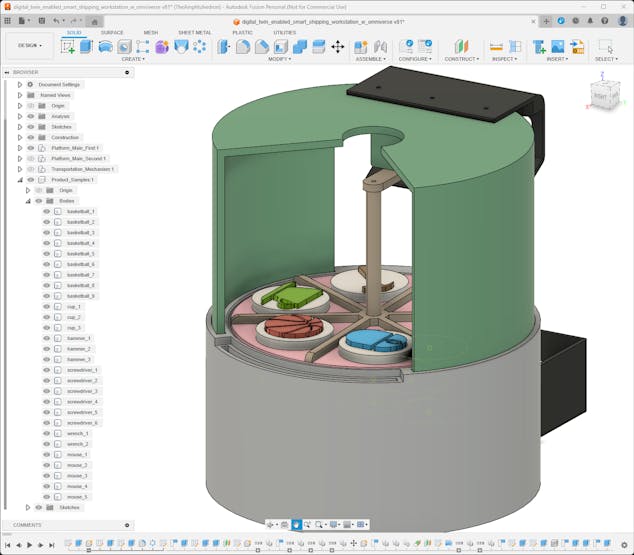Toggle visibility of the Analysis folder
The height and width of the screenshot is (555, 634).
(x=31, y=116)
